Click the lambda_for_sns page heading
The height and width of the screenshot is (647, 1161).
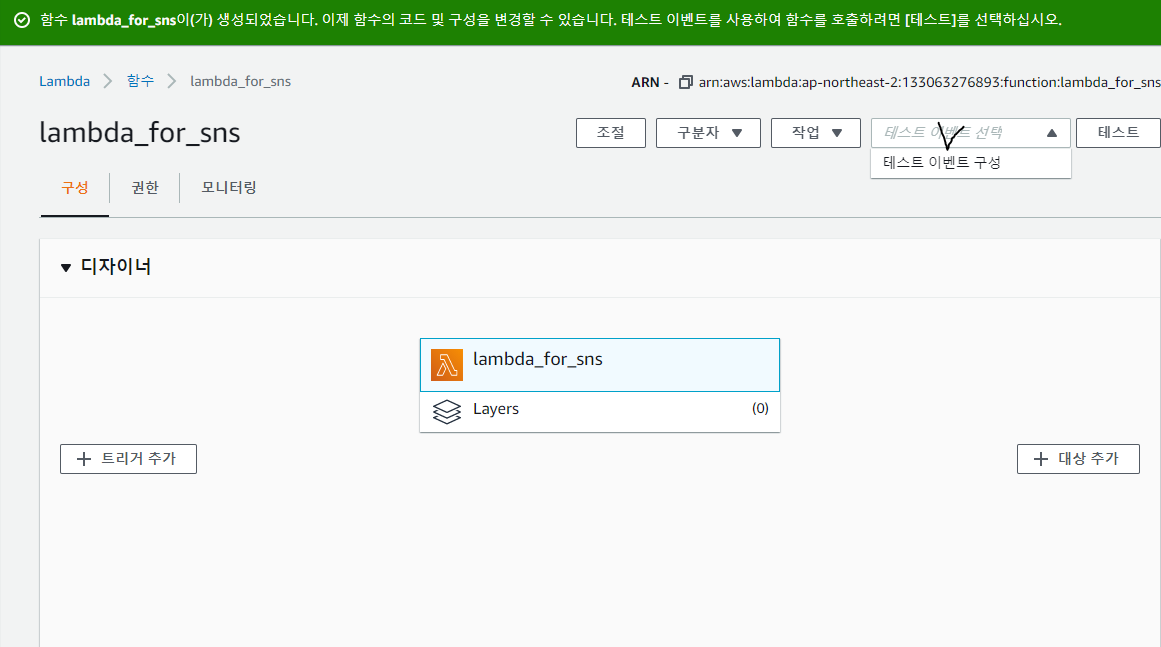pos(140,133)
